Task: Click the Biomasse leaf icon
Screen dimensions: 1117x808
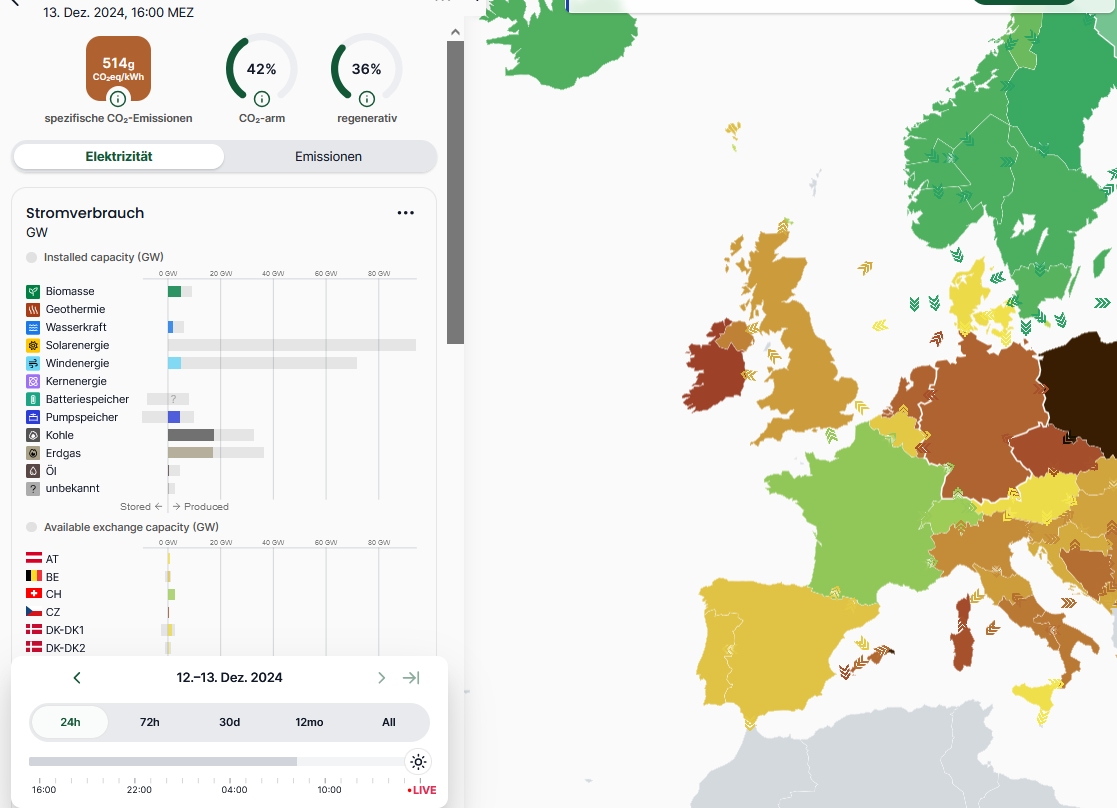Action: click(33, 291)
